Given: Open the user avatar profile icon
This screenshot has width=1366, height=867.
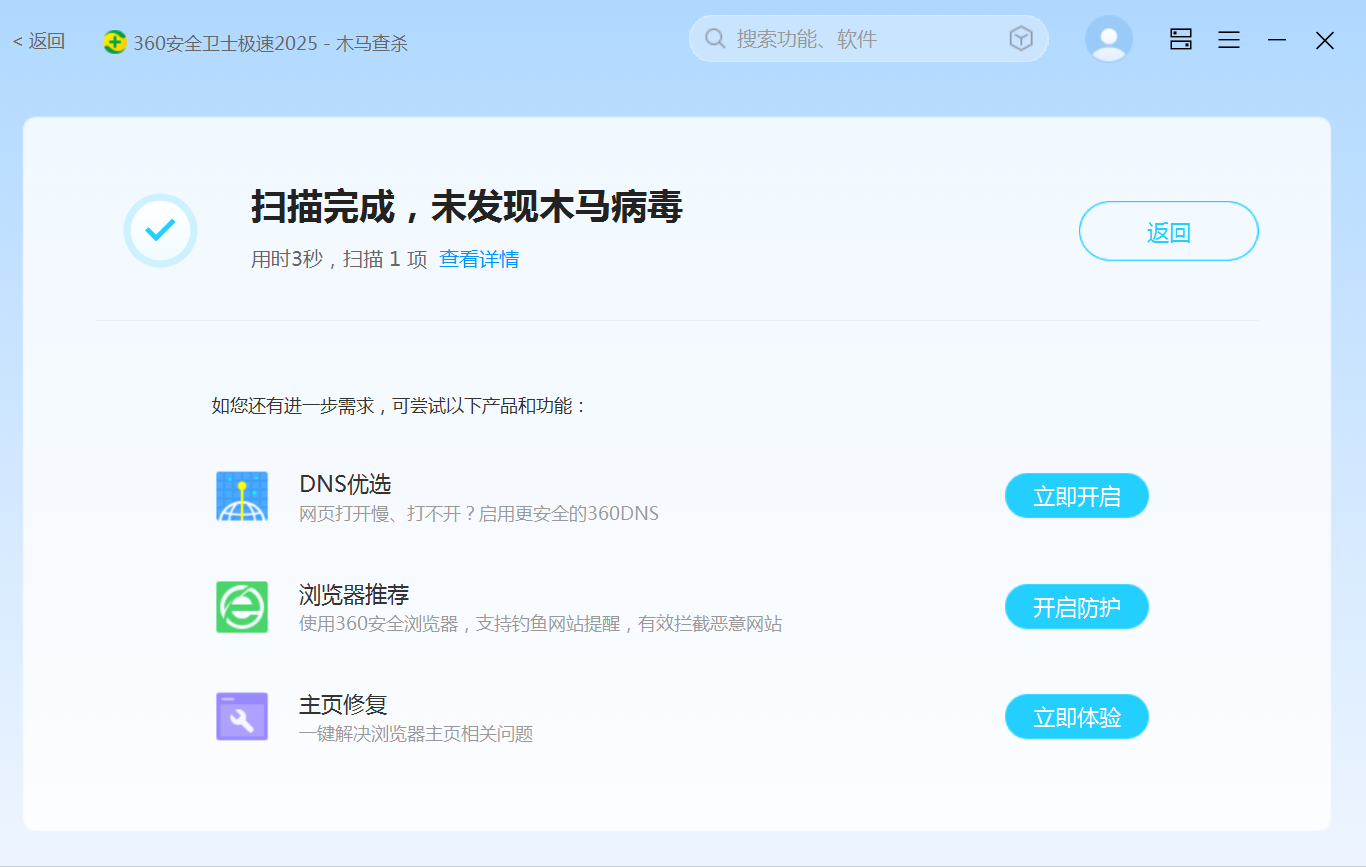Looking at the screenshot, I should pyautogui.click(x=1109, y=39).
